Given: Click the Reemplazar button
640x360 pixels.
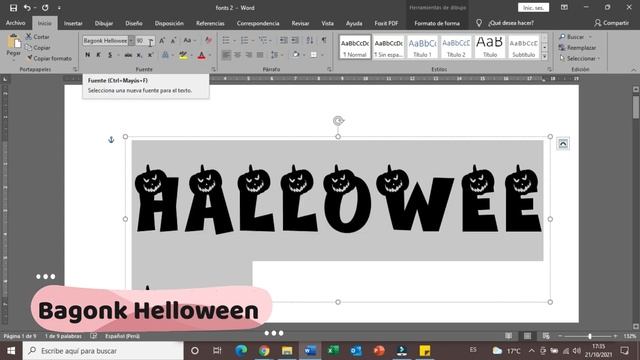Looking at the screenshot, I should pos(578,48).
